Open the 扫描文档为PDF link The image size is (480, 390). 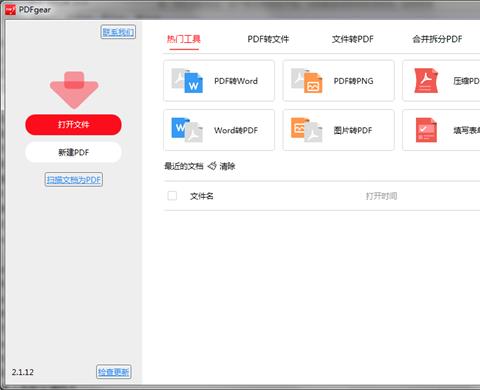click(x=74, y=180)
